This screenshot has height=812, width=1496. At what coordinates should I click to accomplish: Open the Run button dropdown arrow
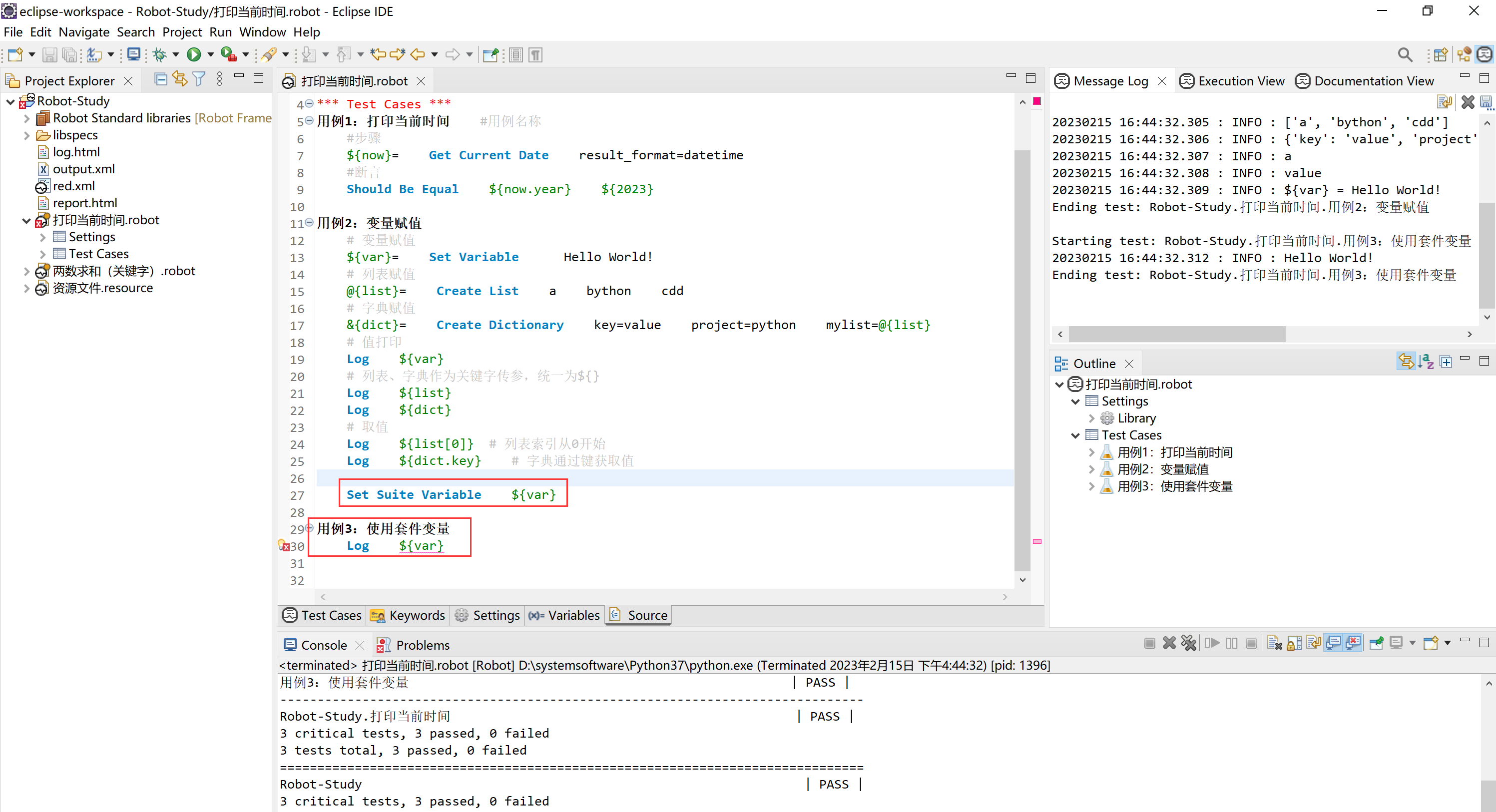pyautogui.click(x=211, y=54)
